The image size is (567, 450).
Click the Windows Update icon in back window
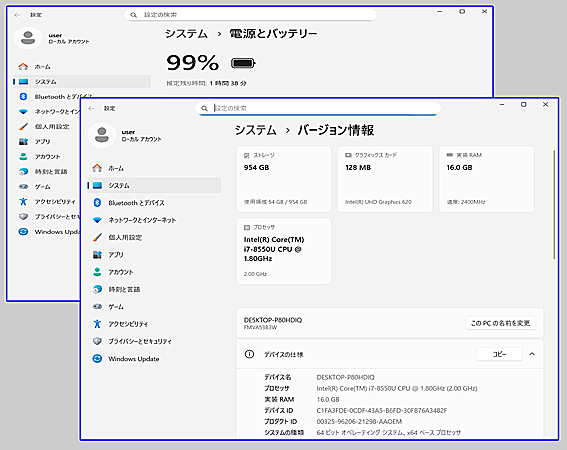[23, 232]
